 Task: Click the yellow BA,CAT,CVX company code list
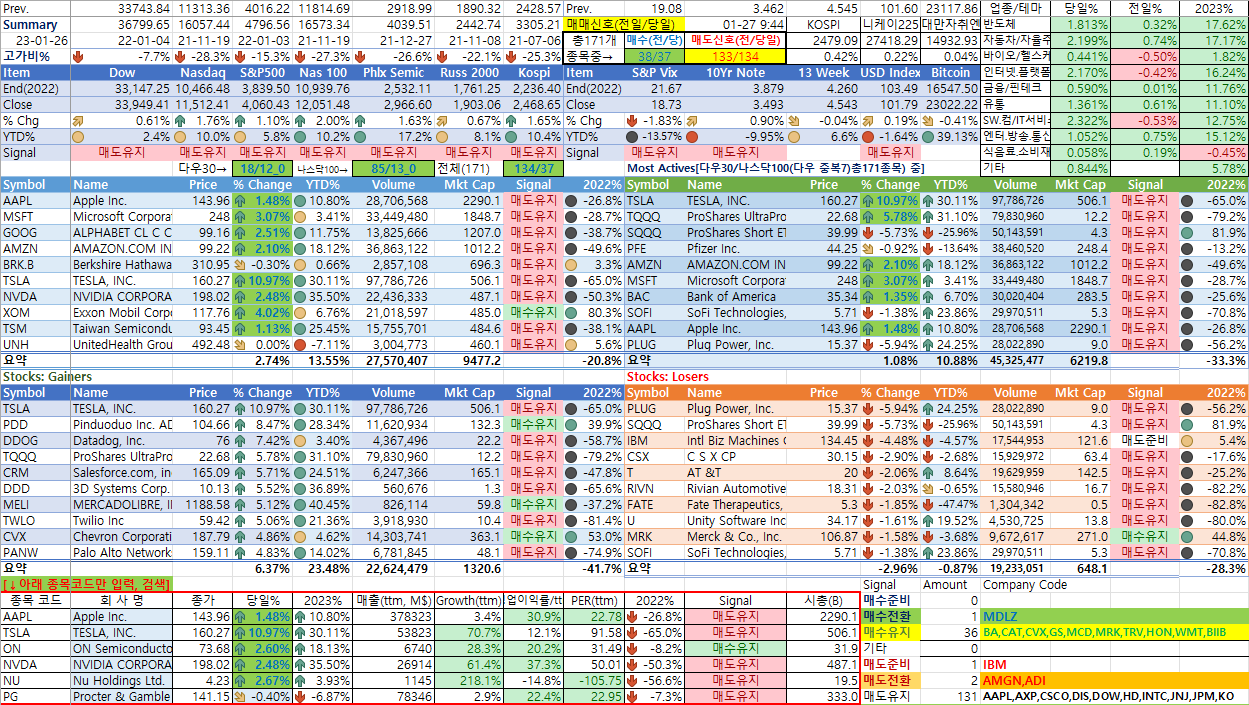1115,633
